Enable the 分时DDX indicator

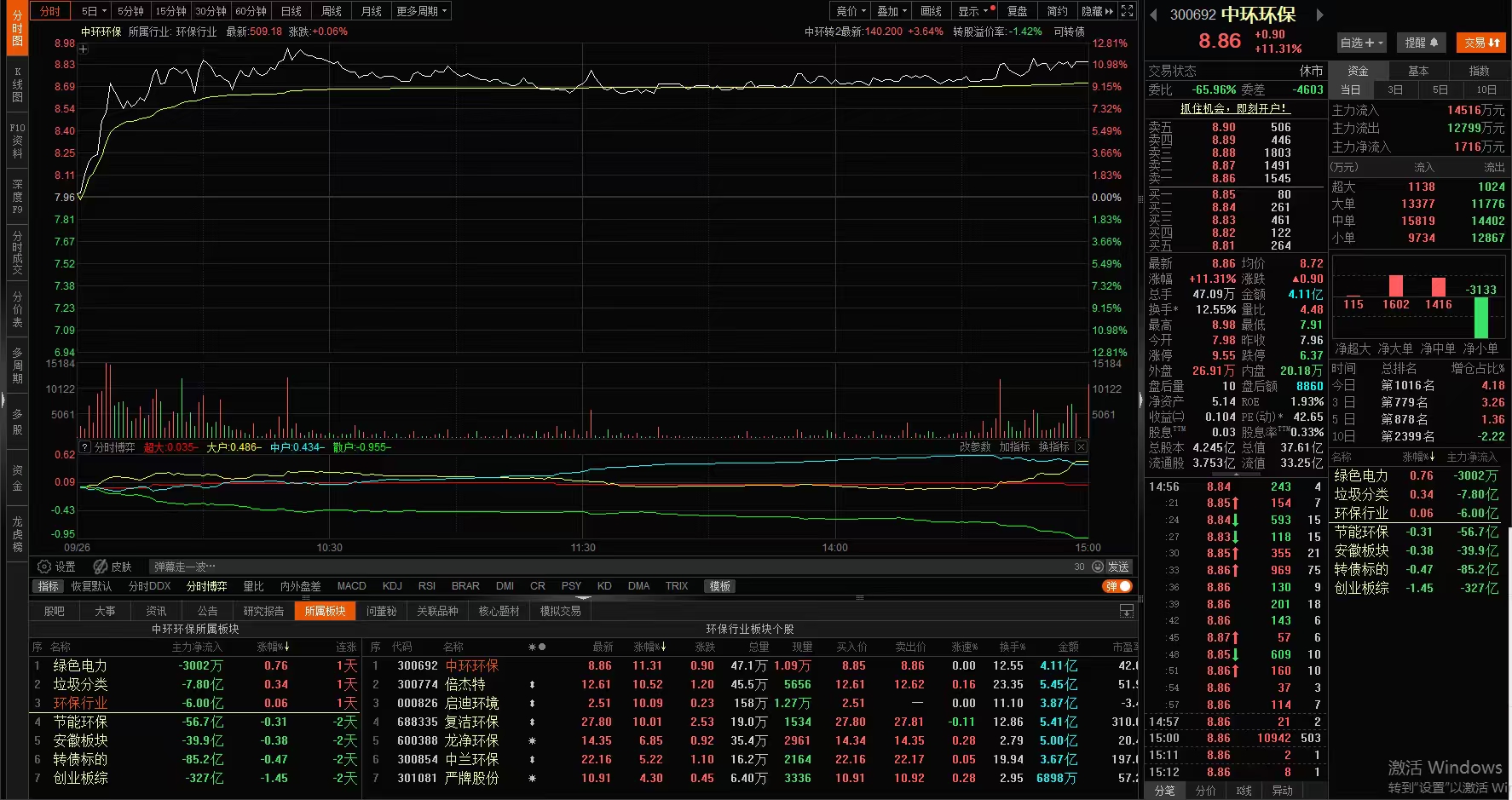tap(150, 586)
